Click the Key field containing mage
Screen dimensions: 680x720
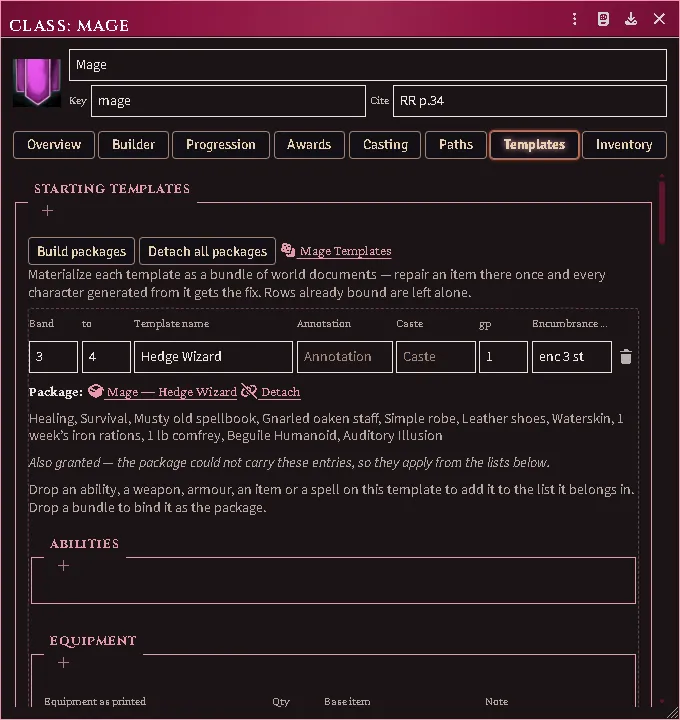coord(229,101)
